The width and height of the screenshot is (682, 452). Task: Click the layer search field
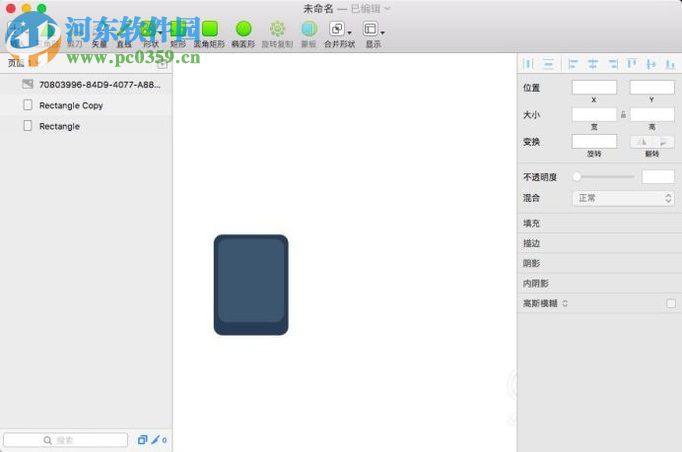[66, 440]
